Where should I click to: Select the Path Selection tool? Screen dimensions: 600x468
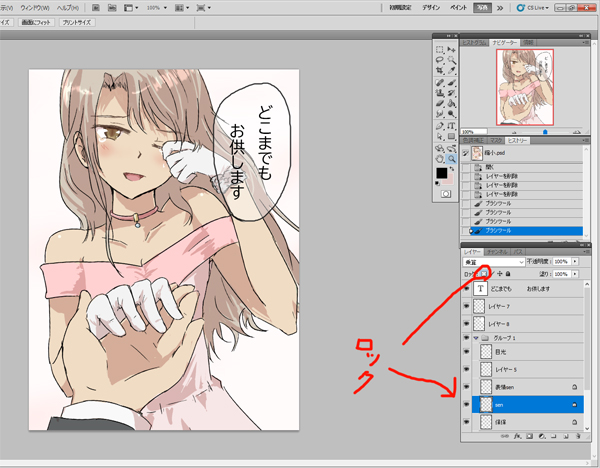point(440,136)
